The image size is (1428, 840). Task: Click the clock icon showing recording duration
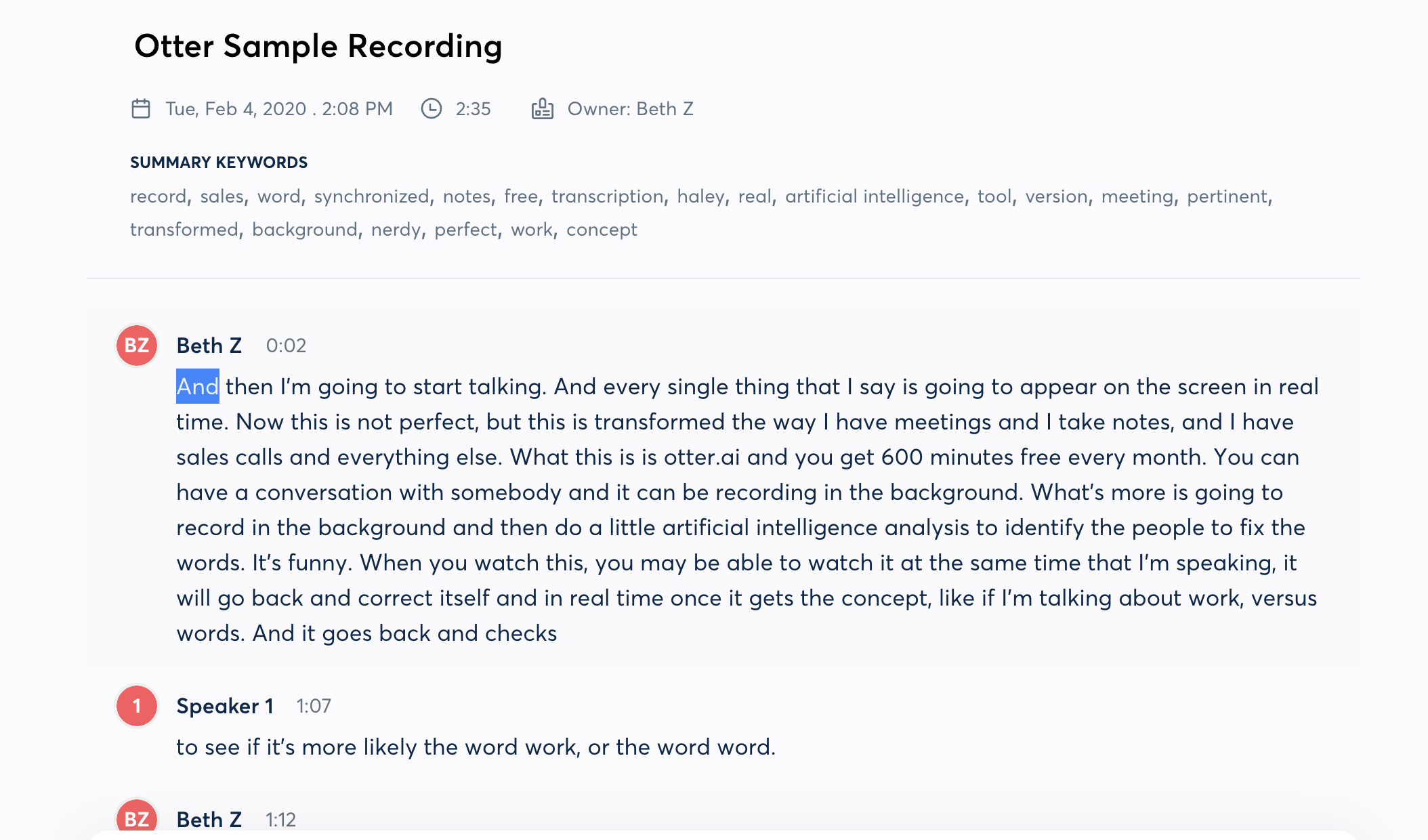tap(431, 108)
